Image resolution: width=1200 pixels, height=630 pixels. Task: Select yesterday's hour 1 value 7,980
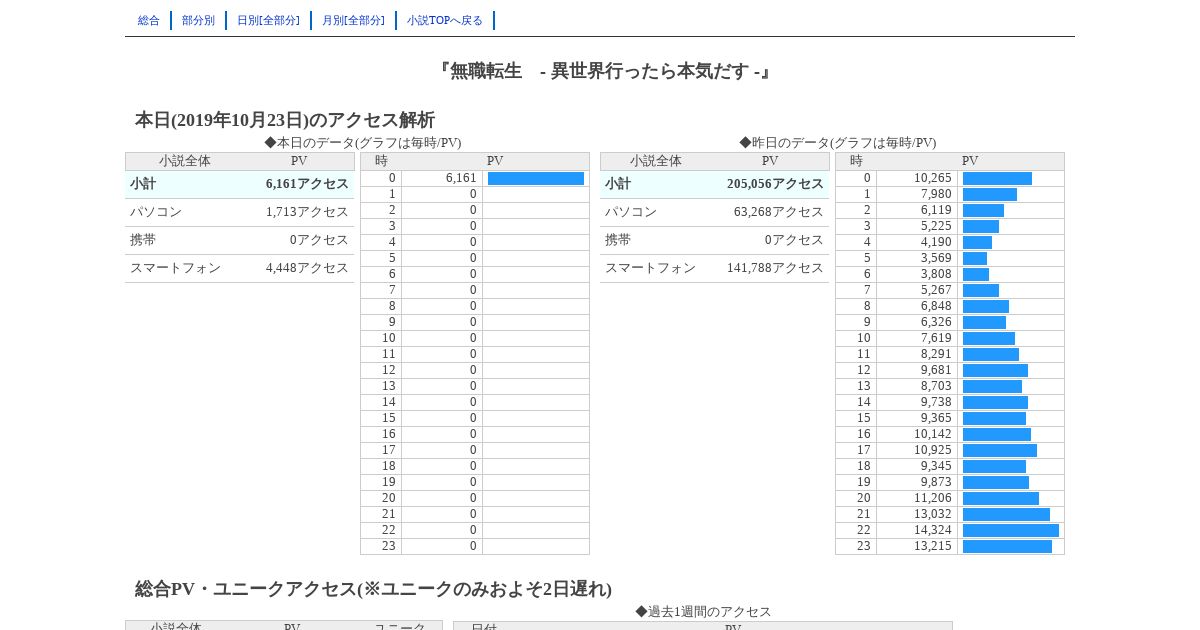936,194
